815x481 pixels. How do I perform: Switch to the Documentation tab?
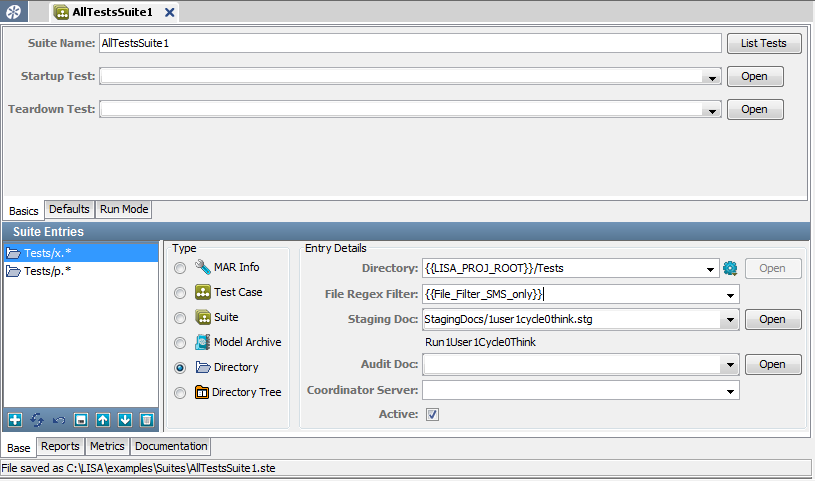point(171,446)
